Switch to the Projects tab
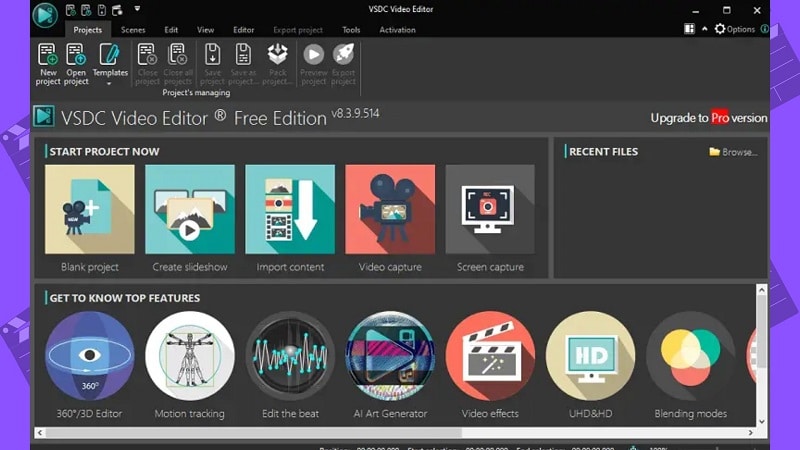 point(87,30)
